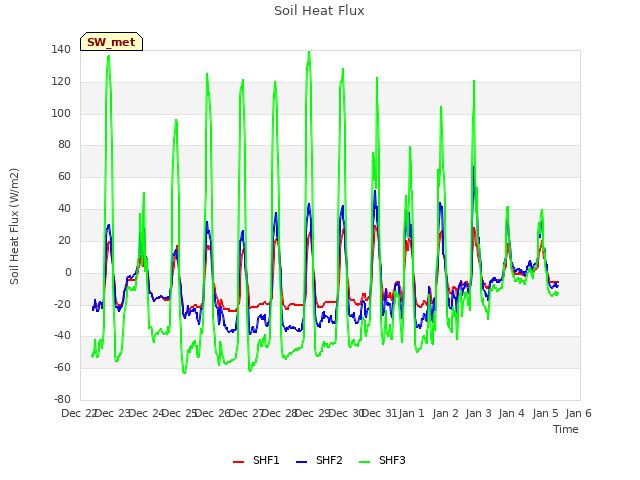Click the 100 y-axis tick label
The height and width of the screenshot is (480, 640).
[61, 113]
